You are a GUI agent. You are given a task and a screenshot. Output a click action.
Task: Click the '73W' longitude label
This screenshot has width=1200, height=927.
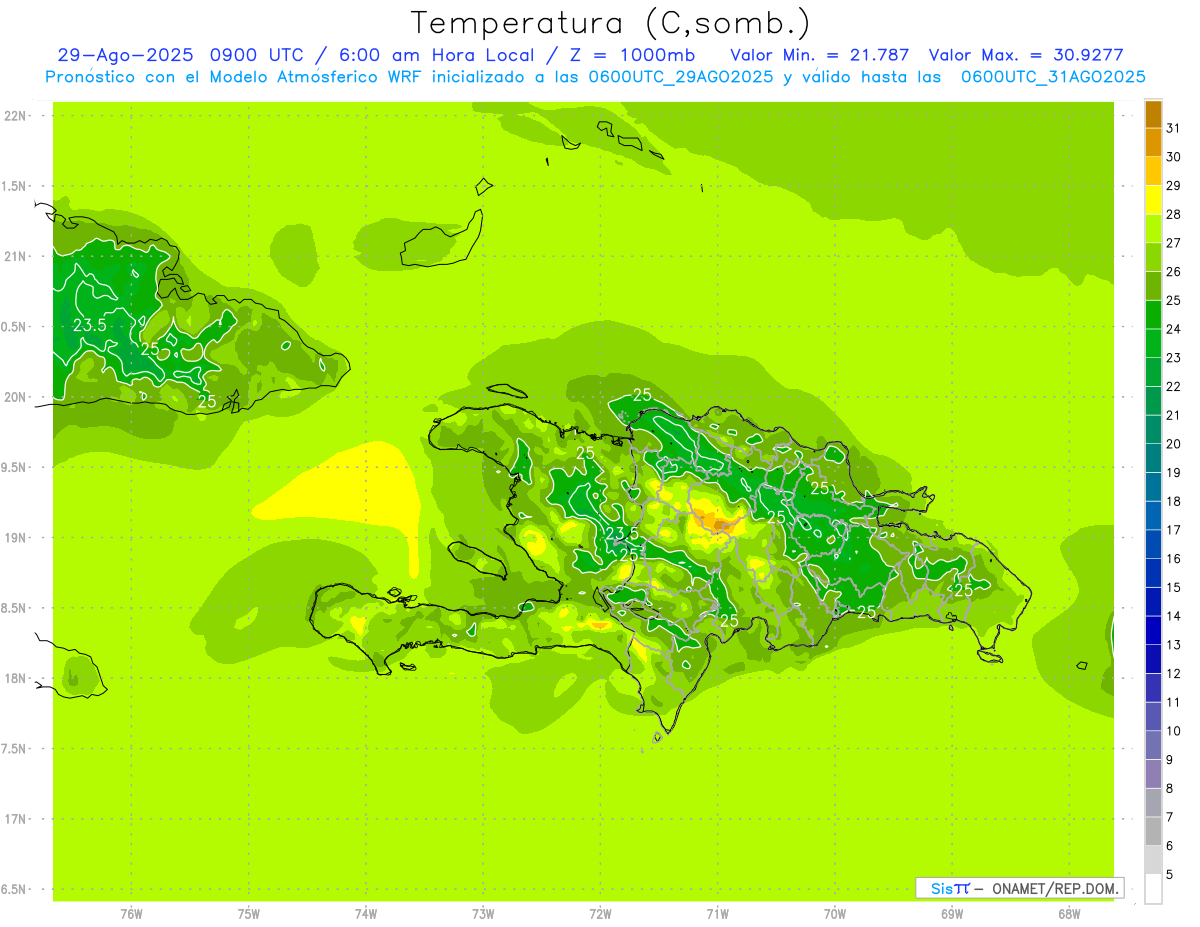pyautogui.click(x=483, y=913)
